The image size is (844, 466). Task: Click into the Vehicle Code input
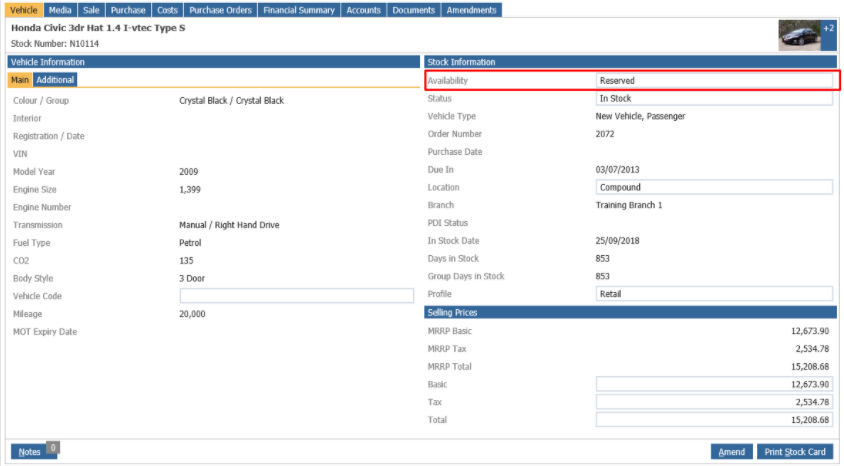(297, 295)
